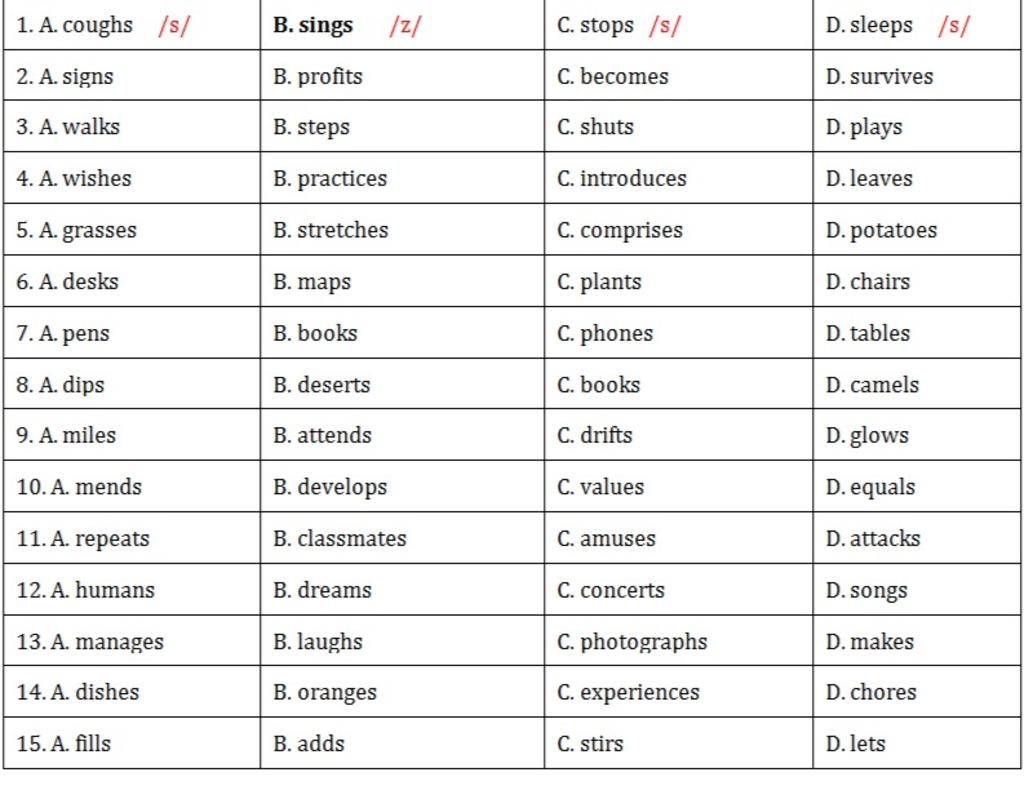Click the word "experiences" in question 14
This screenshot has width=1024, height=808.
[640, 693]
